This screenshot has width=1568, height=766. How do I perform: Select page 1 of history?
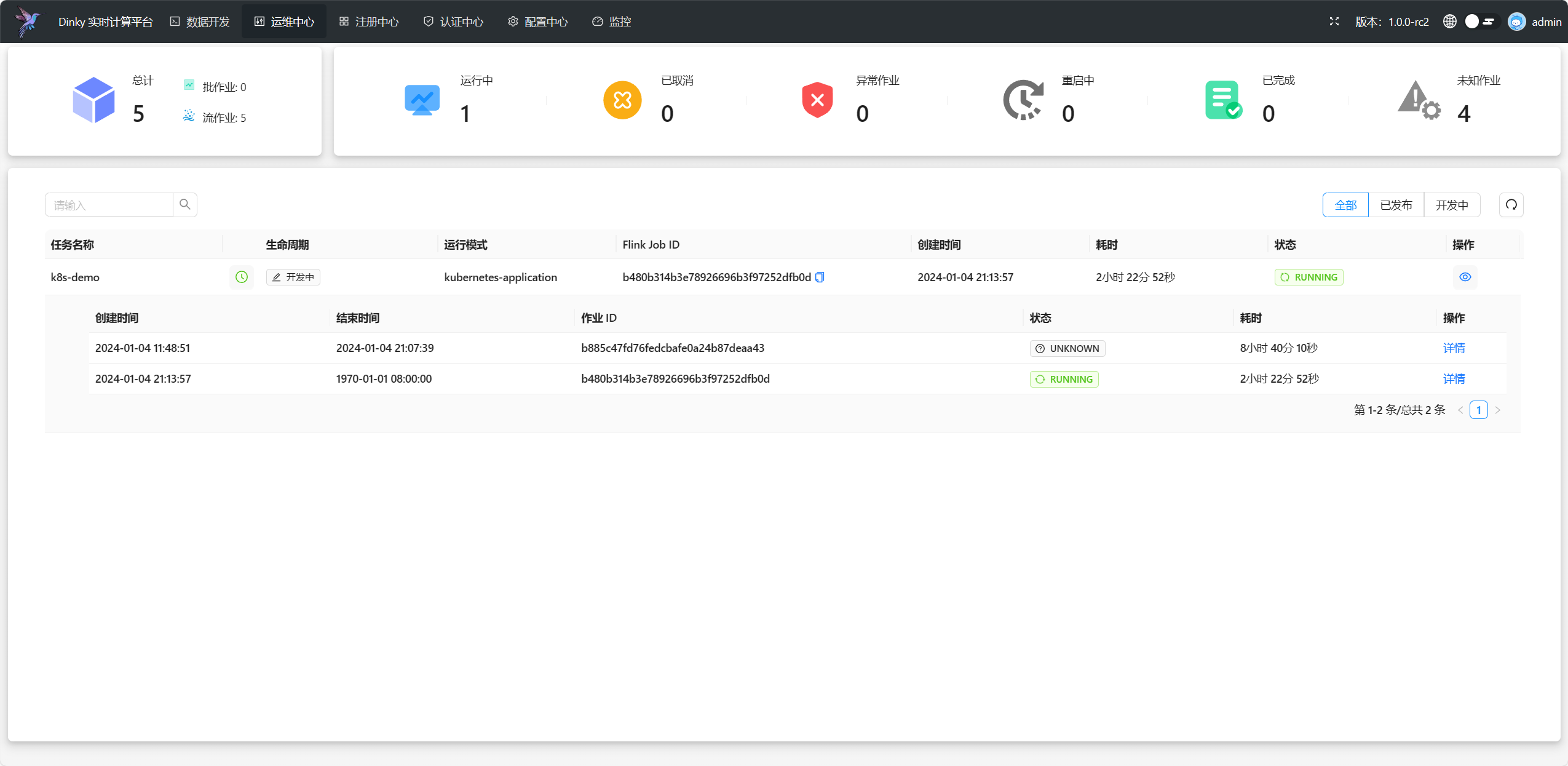[1479, 410]
